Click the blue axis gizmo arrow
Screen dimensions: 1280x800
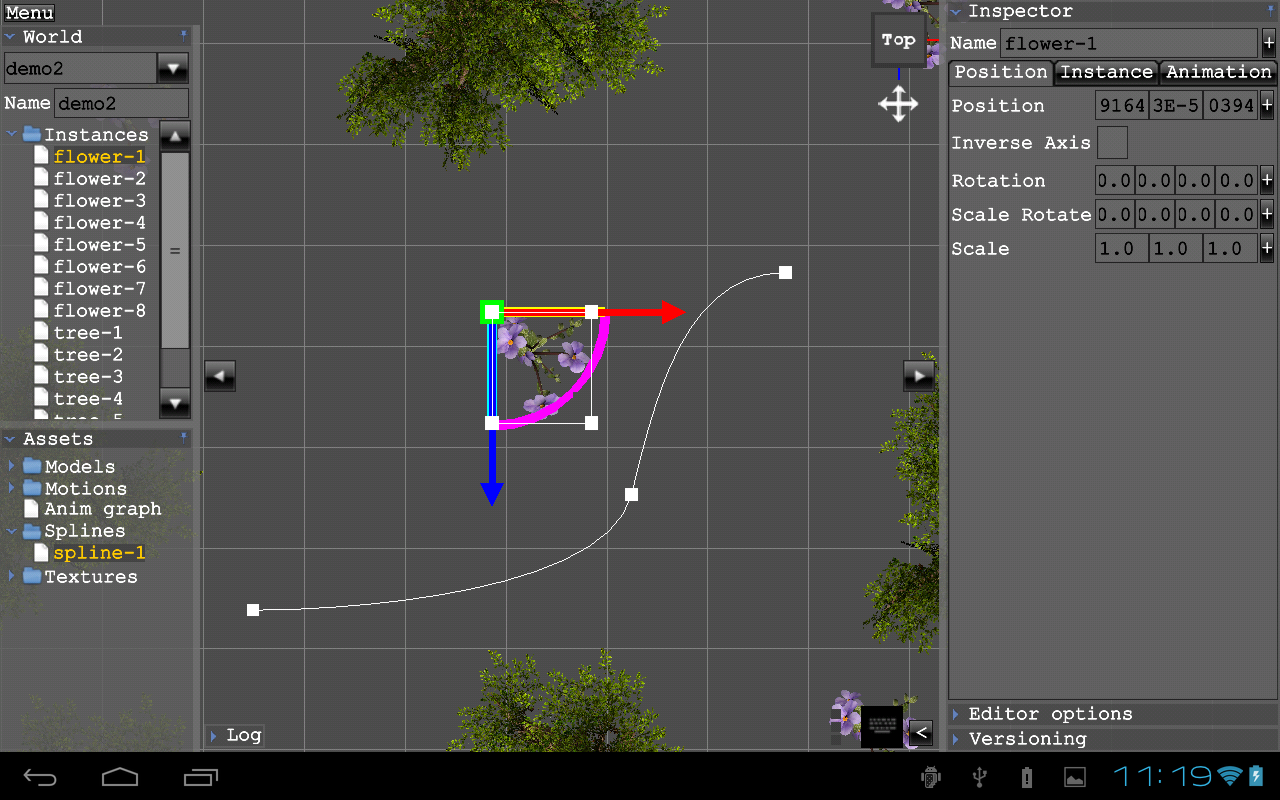click(491, 492)
